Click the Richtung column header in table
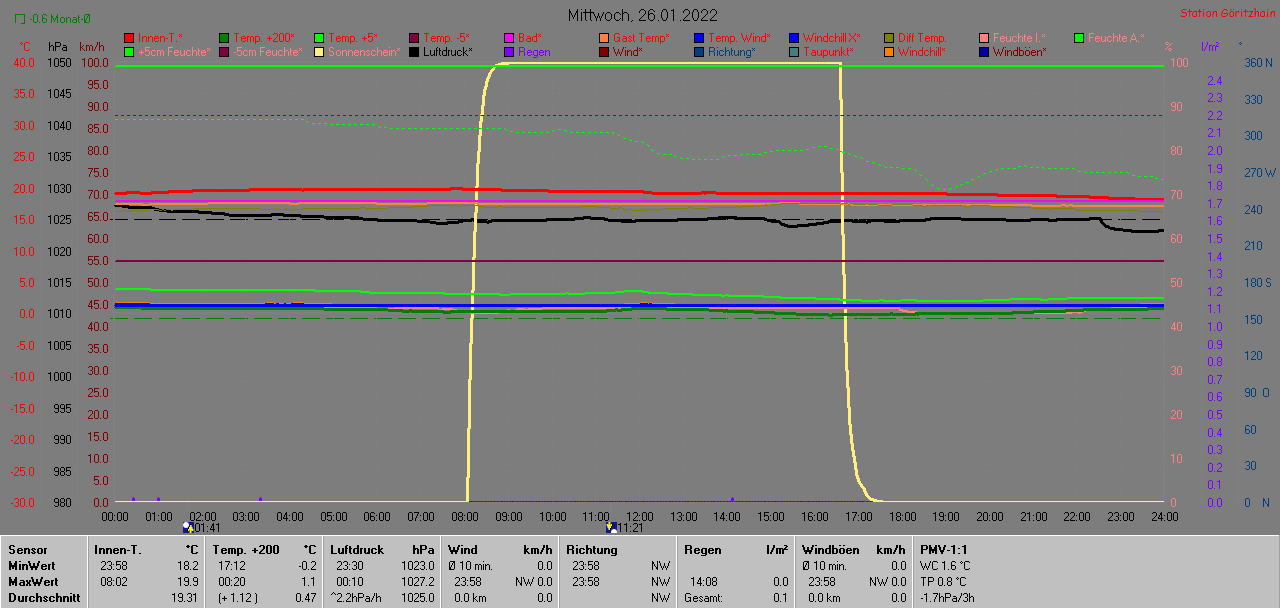Image resolution: width=1280 pixels, height=608 pixels. coord(592,549)
